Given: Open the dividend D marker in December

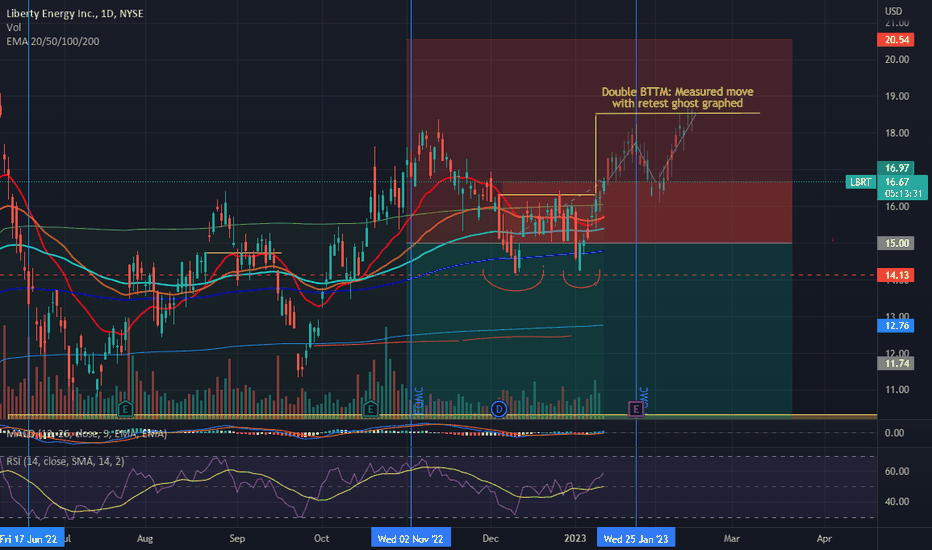Looking at the screenshot, I should (499, 409).
